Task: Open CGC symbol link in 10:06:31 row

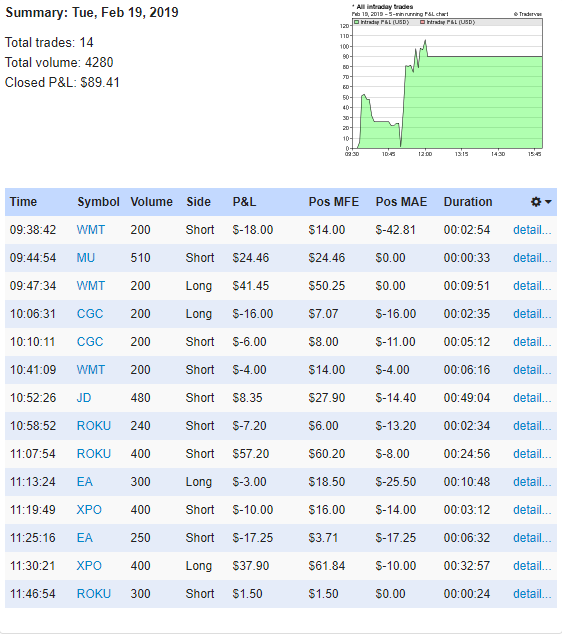Action: coord(90,313)
